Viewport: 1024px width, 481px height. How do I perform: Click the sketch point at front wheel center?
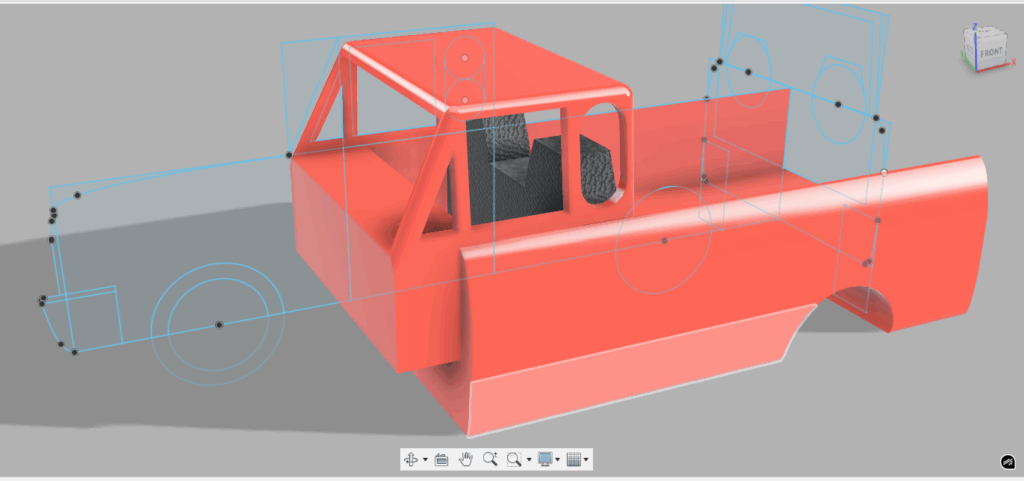click(219, 325)
